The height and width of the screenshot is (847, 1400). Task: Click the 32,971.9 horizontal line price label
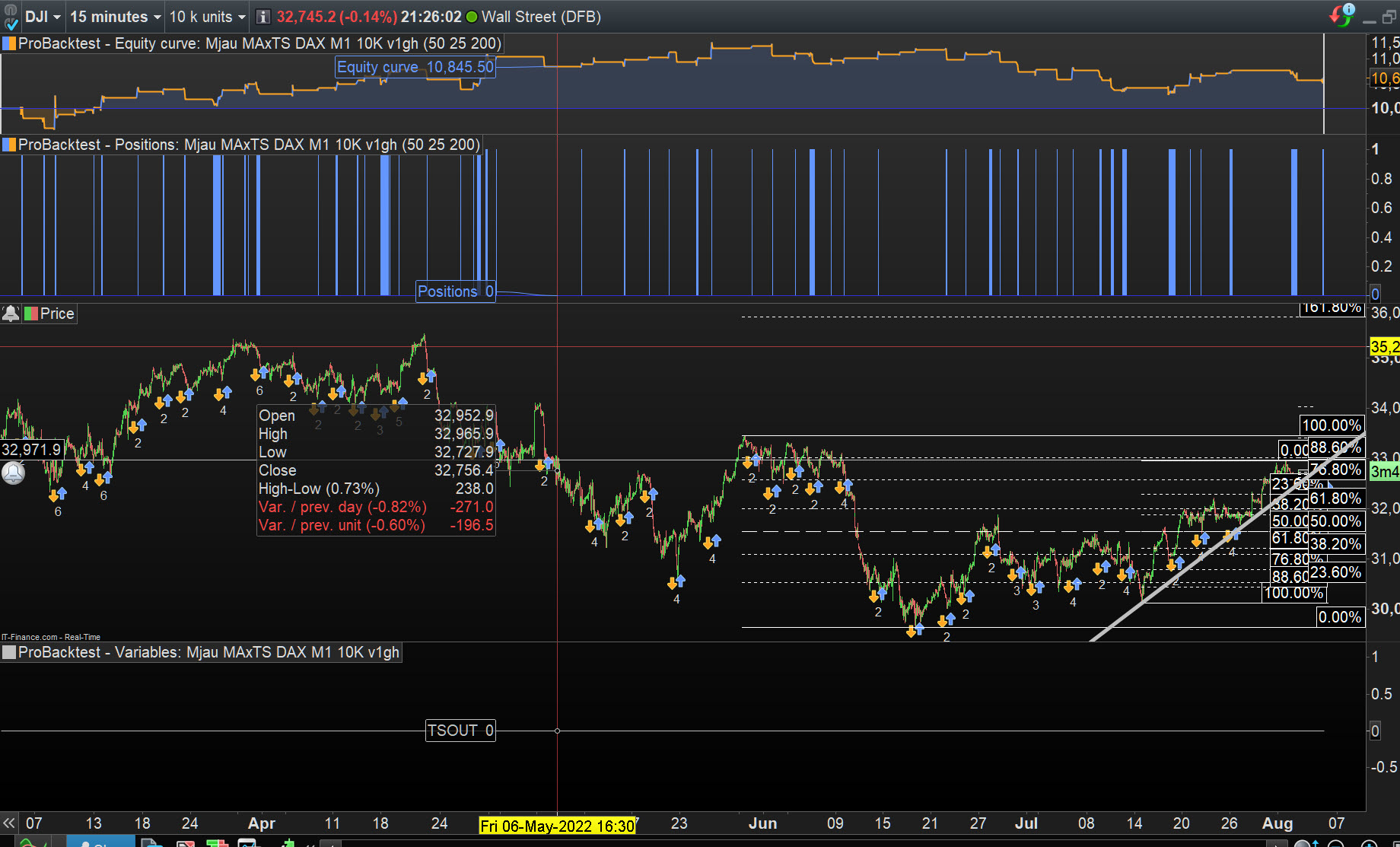pyautogui.click(x=31, y=450)
